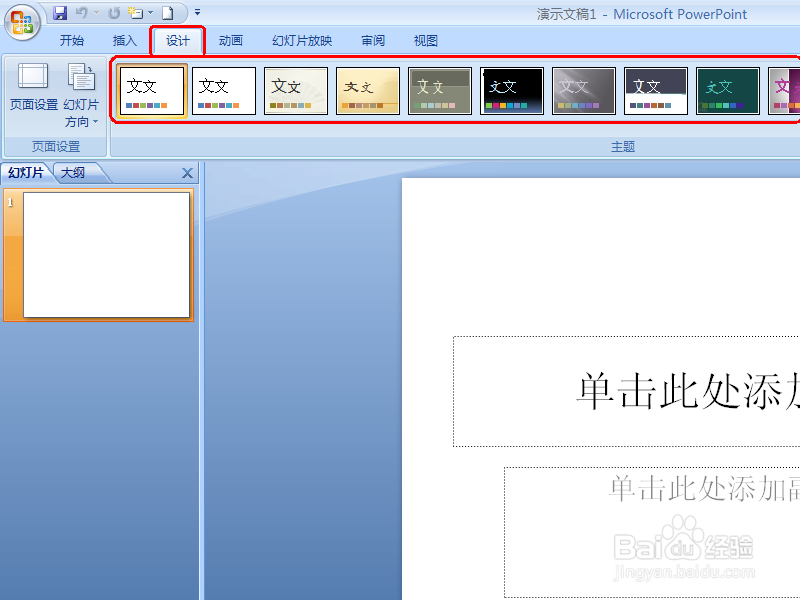This screenshot has height=600, width=800.
Task: Open the 页面设置 page setup dialog
Action: 33,90
